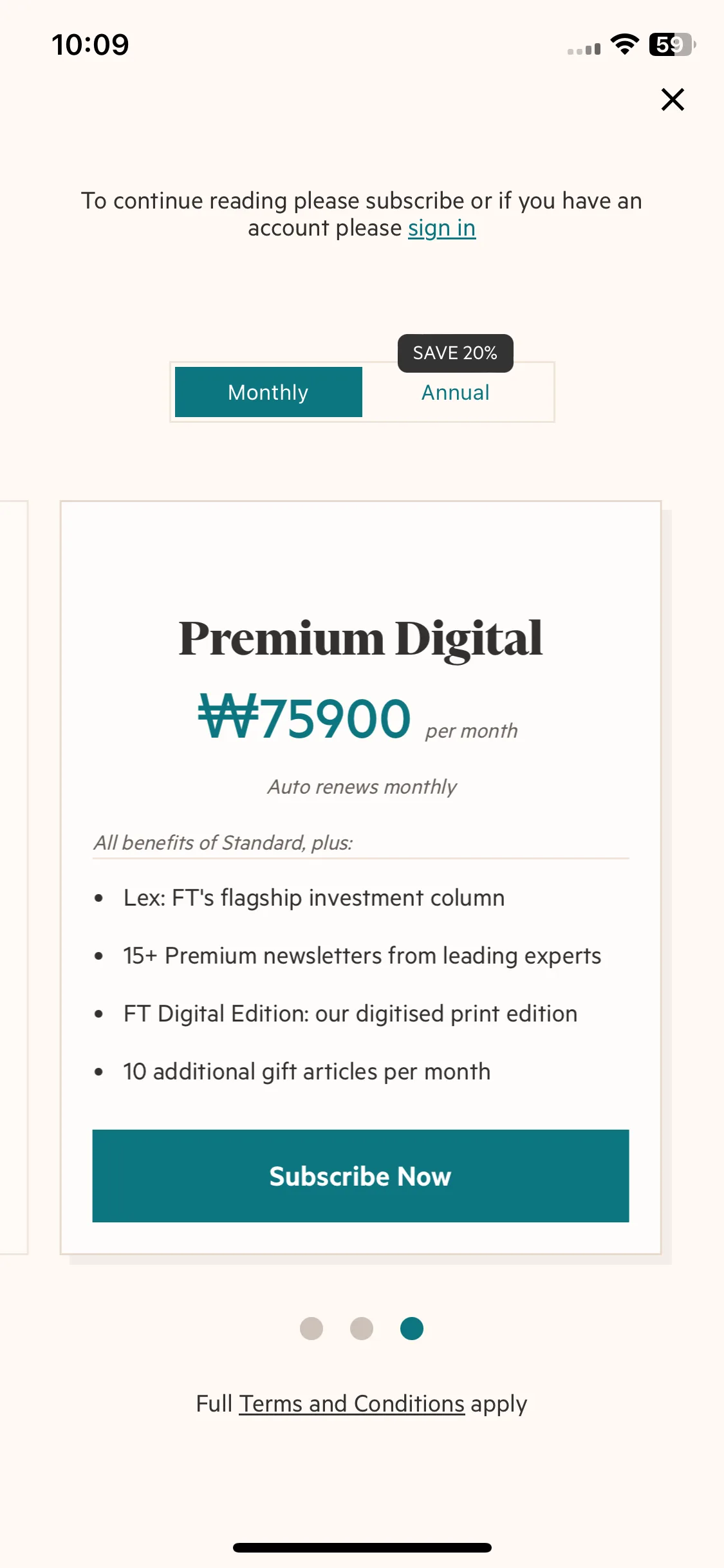The width and height of the screenshot is (724, 1568).
Task: Tap the FT Digital Edition benefit item
Action: (350, 1014)
